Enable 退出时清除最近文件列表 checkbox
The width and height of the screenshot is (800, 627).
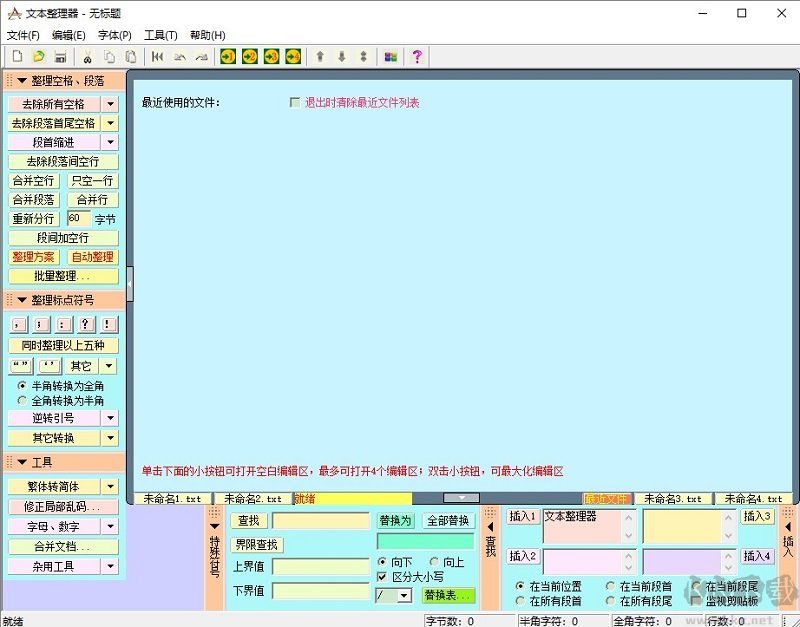(295, 103)
